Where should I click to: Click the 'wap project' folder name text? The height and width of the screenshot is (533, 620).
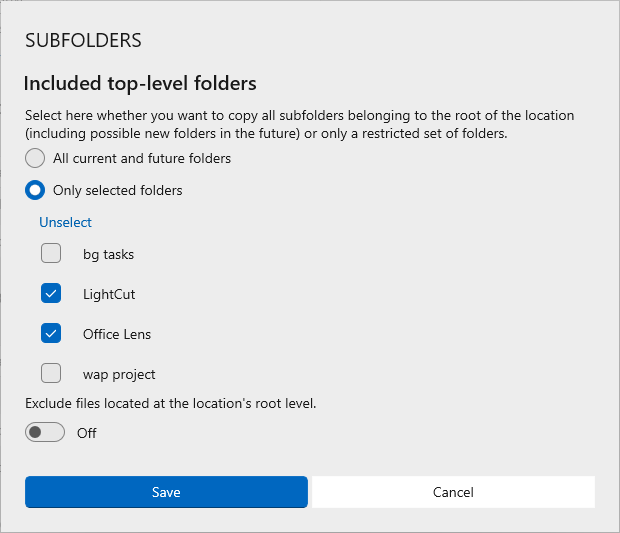click(119, 374)
